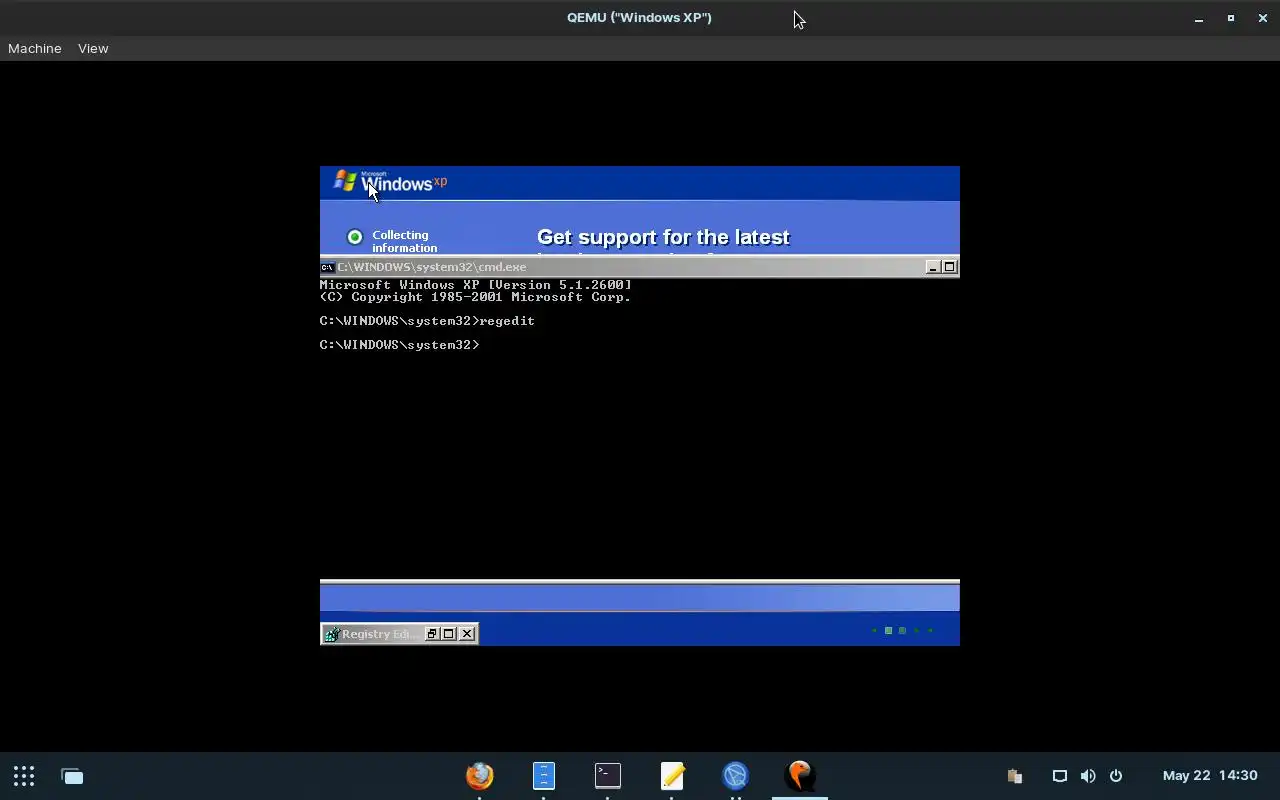Click the Microsoft Windows XP version line
The height and width of the screenshot is (800, 1280).
pos(475,285)
